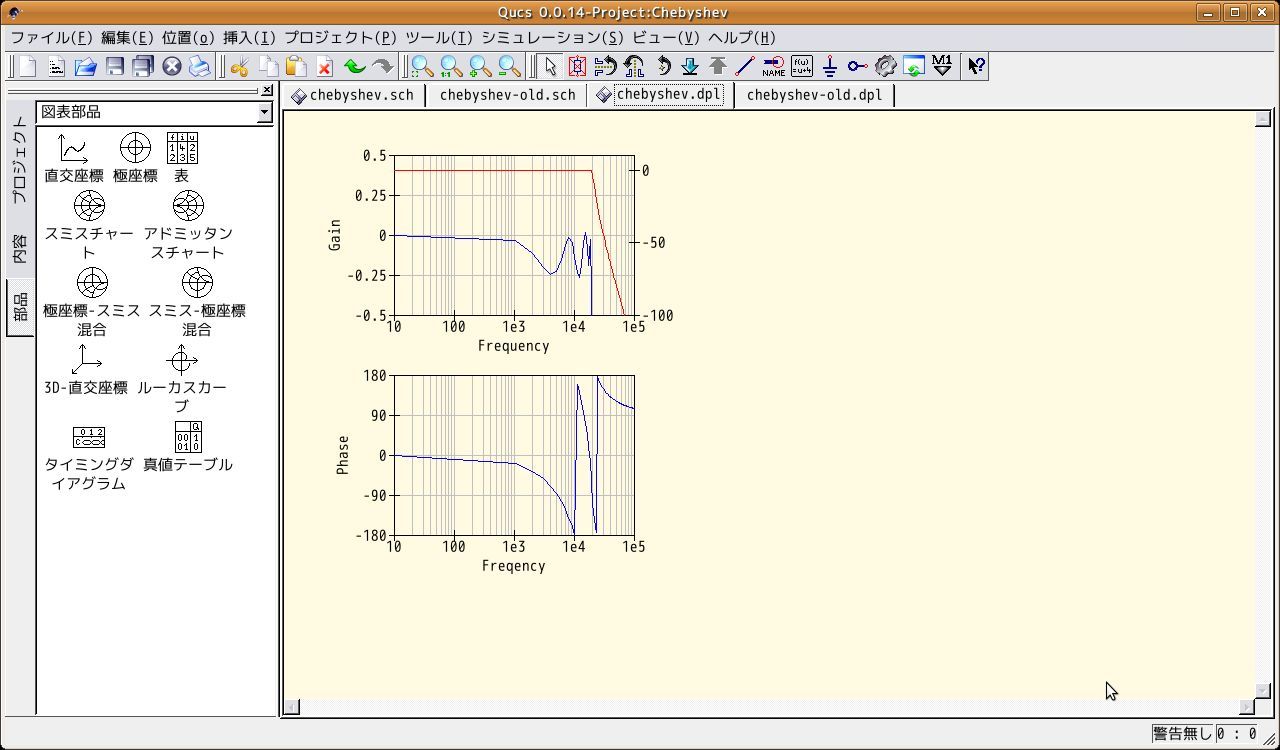Screen dimensions: 1280x750
Task: Choose the polar (極座標) diagram component
Action: 135,157
